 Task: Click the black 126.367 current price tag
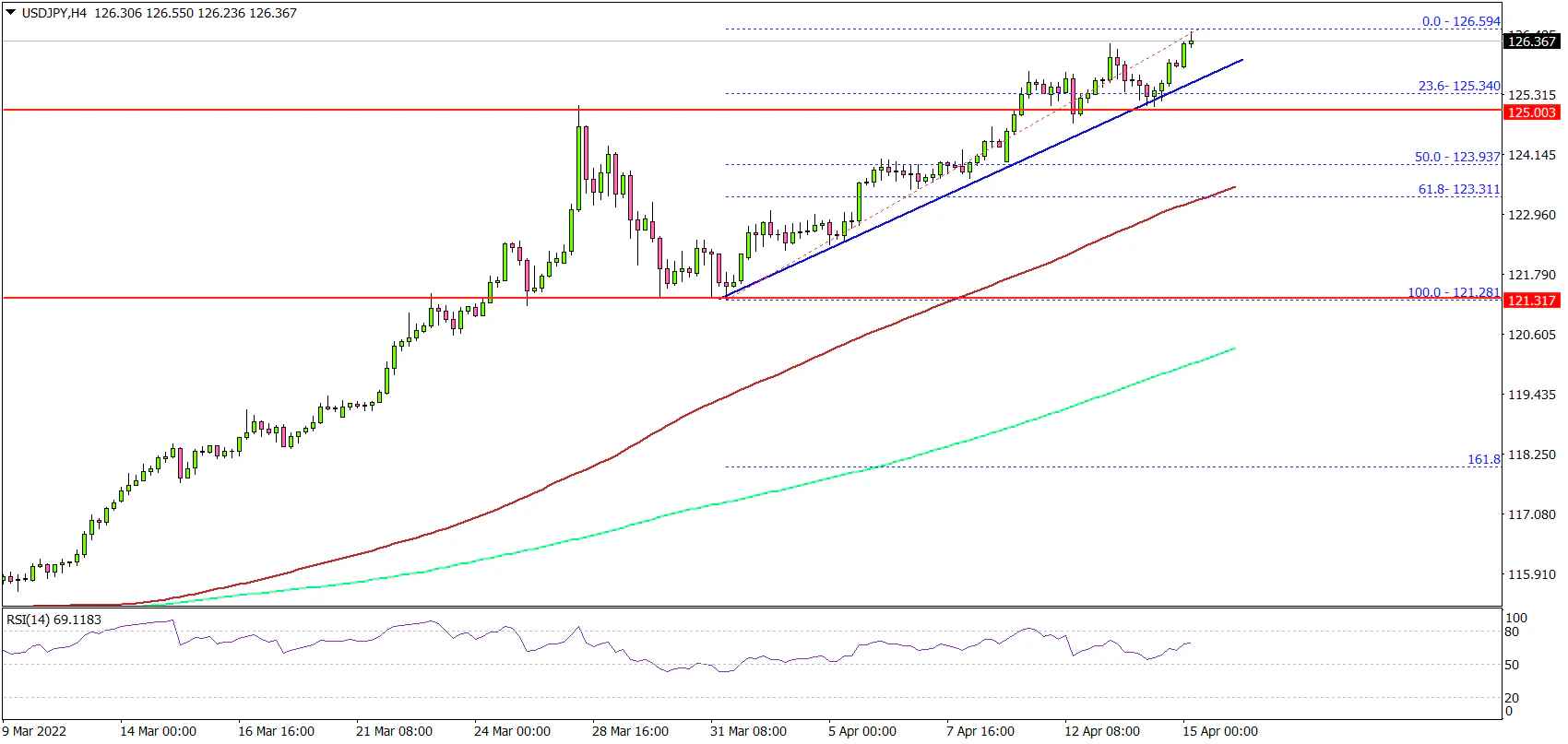click(1531, 41)
